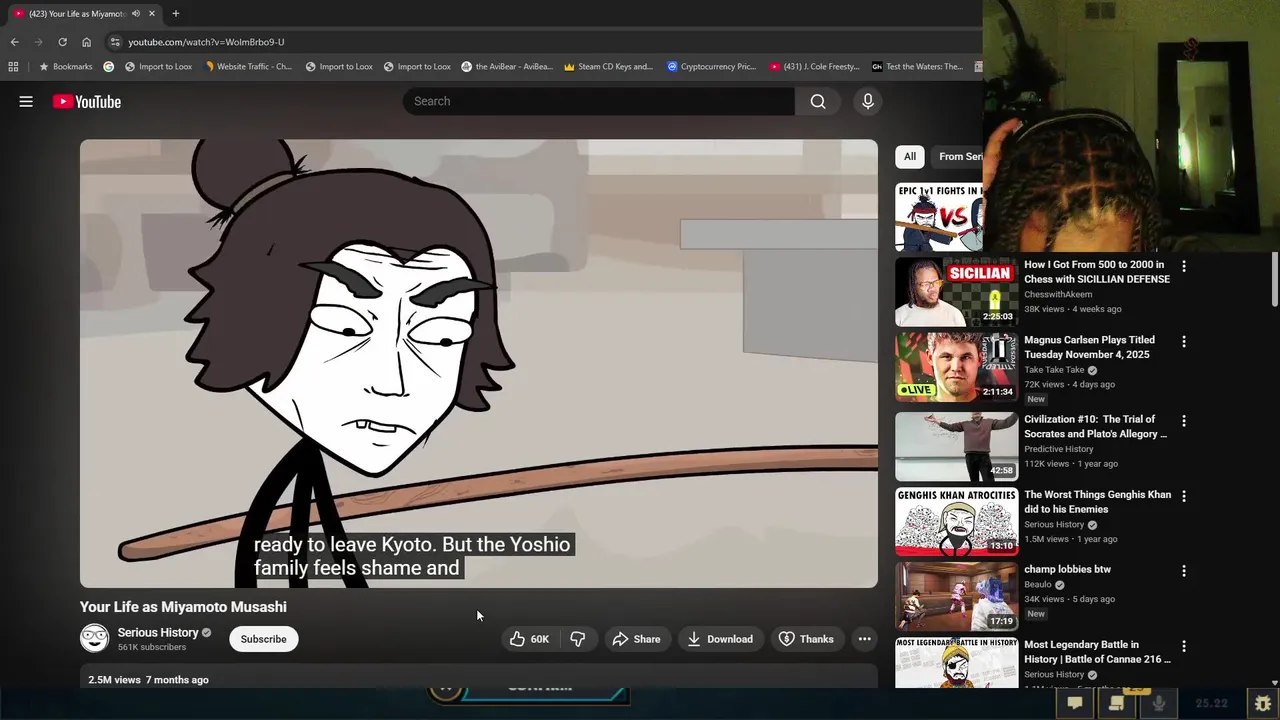The height and width of the screenshot is (720, 1280).
Task: Select the From Serious History filter chip
Action: [x=958, y=156]
